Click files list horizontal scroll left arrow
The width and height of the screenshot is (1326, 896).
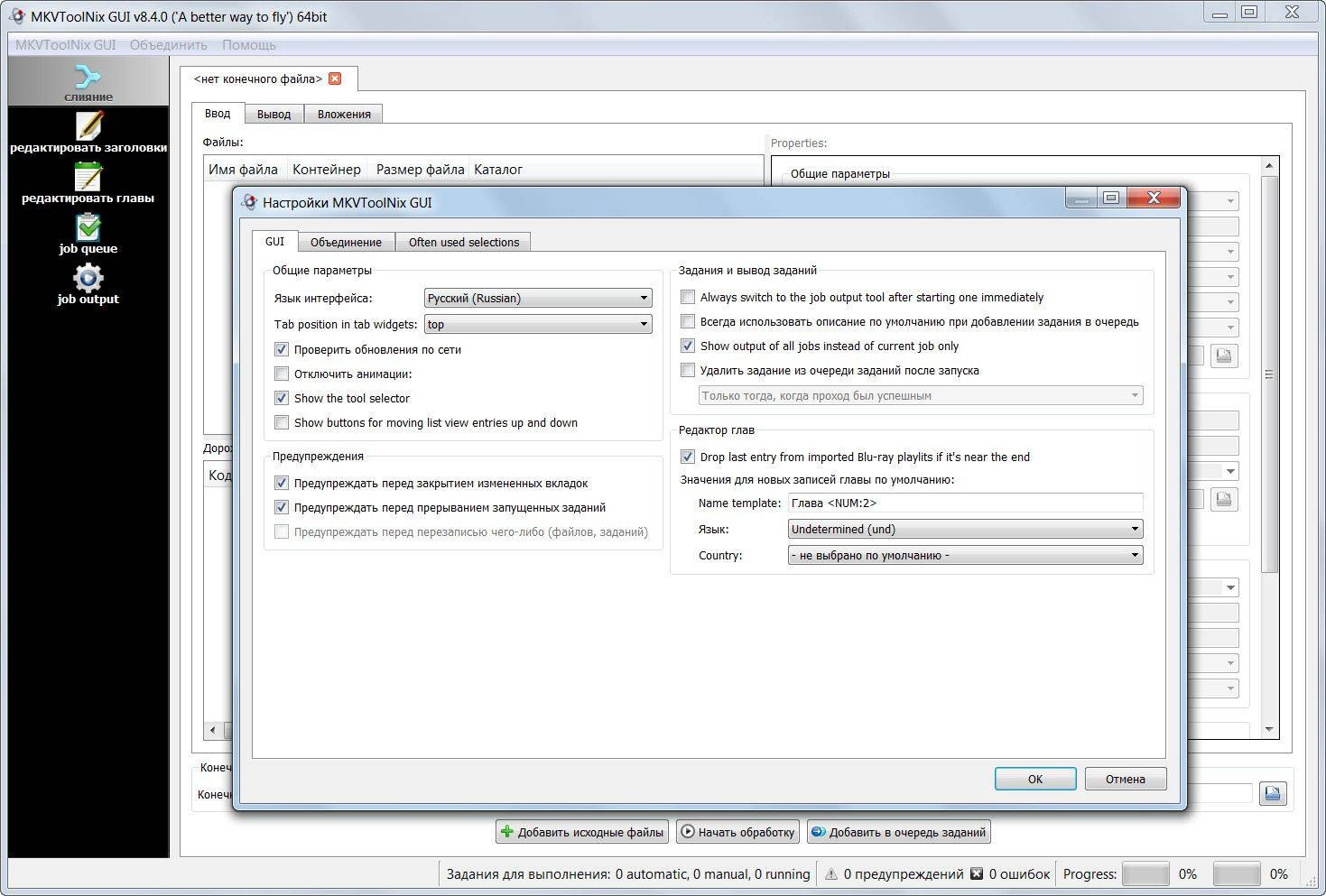coord(213,730)
